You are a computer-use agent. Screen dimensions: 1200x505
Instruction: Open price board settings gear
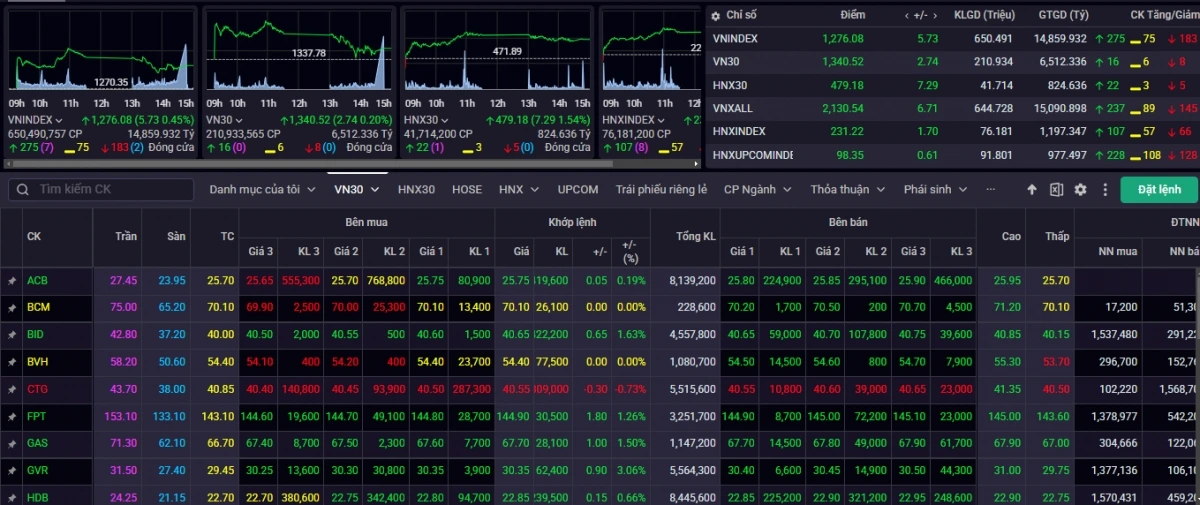click(1080, 189)
